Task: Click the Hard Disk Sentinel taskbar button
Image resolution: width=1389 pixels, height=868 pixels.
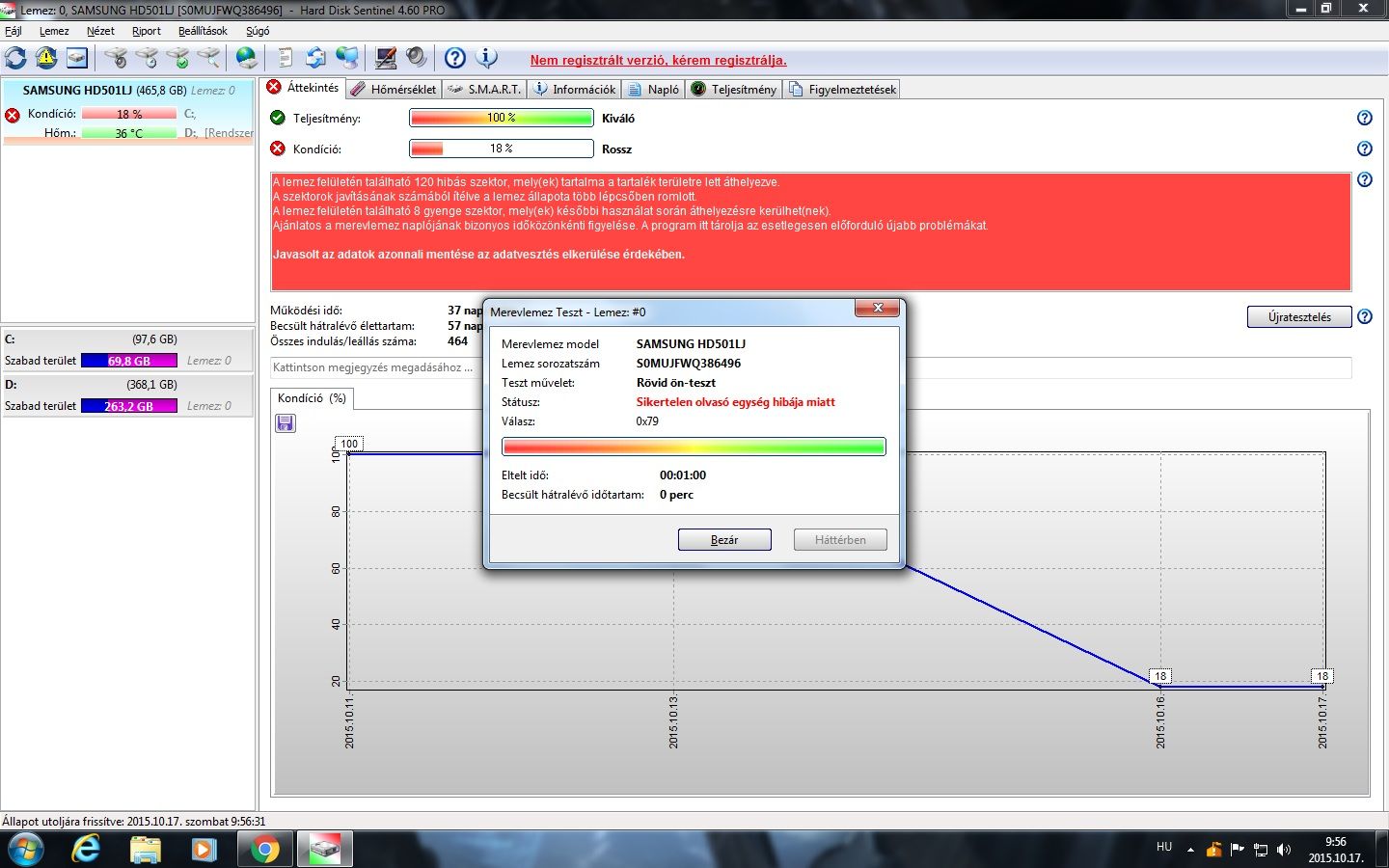Action: [x=324, y=849]
